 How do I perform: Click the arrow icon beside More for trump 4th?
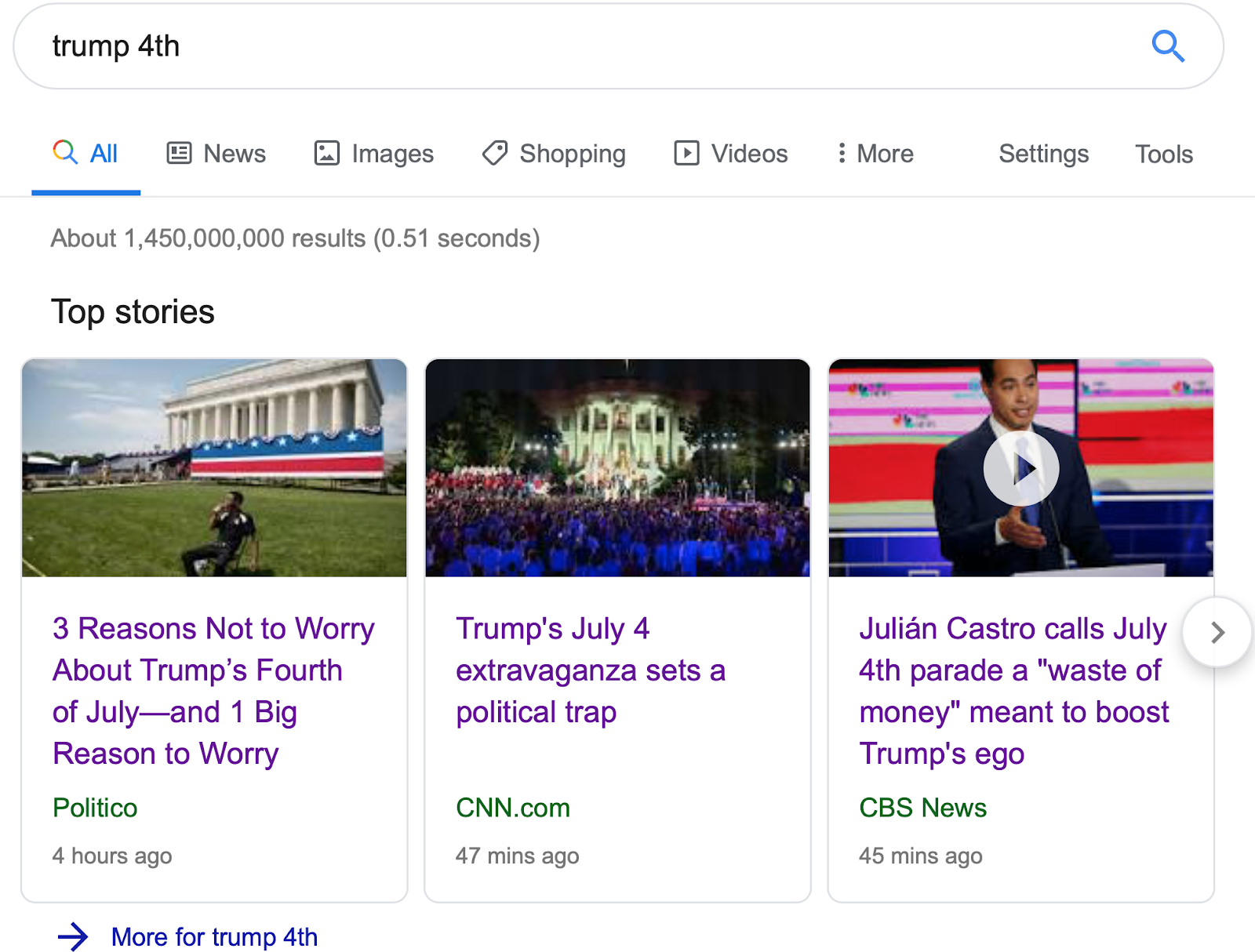pos(73,936)
